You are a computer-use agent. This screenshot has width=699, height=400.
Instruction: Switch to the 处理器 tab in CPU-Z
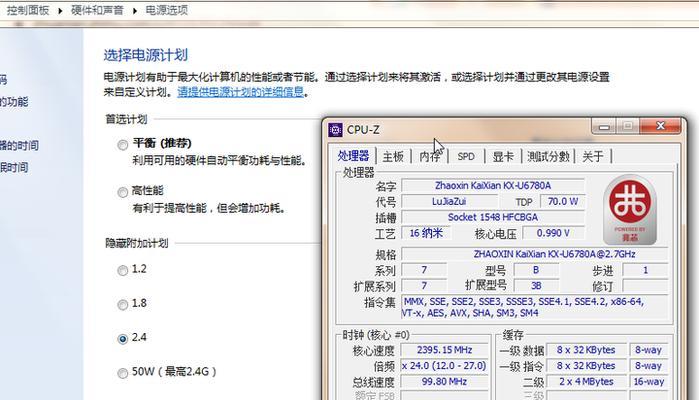353,156
